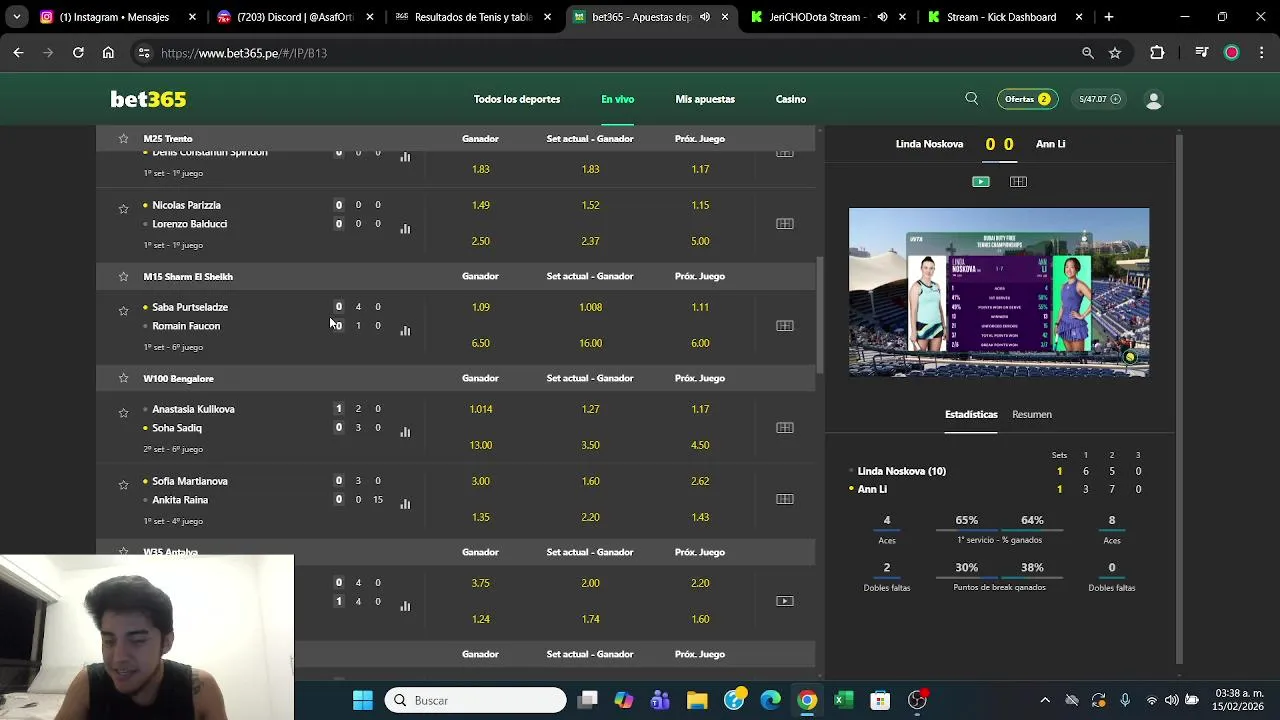Favorite the M25 Trento competition star
Viewport: 1280px width, 720px height.
[x=123, y=139]
